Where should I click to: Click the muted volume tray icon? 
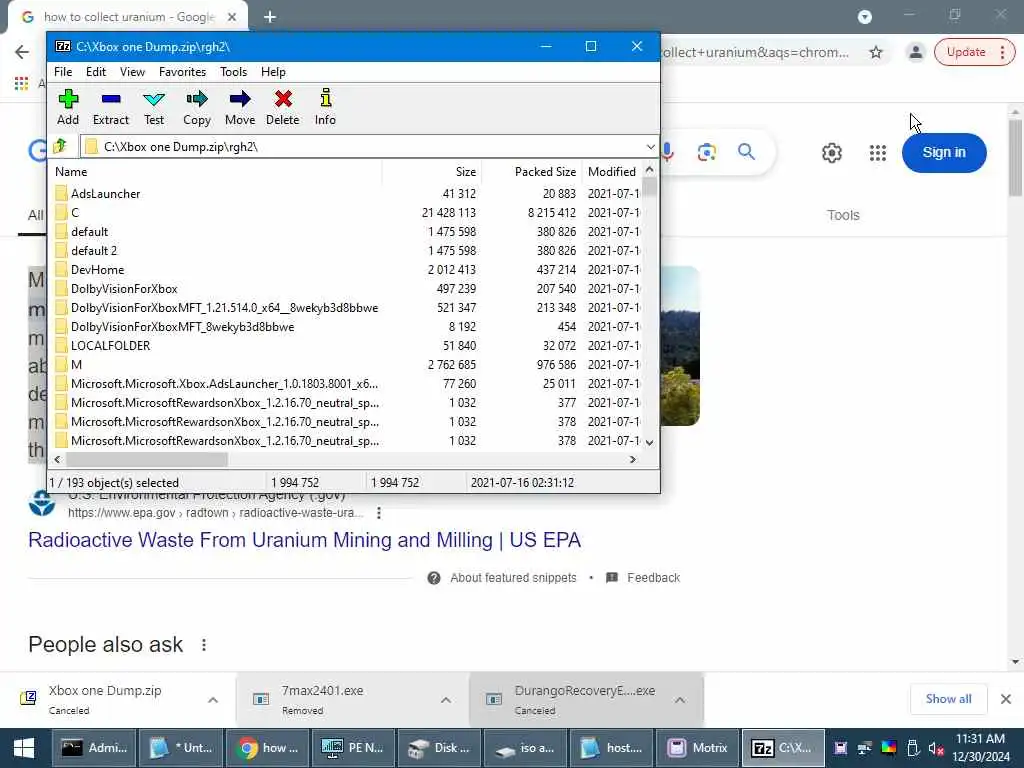pyautogui.click(x=936, y=748)
